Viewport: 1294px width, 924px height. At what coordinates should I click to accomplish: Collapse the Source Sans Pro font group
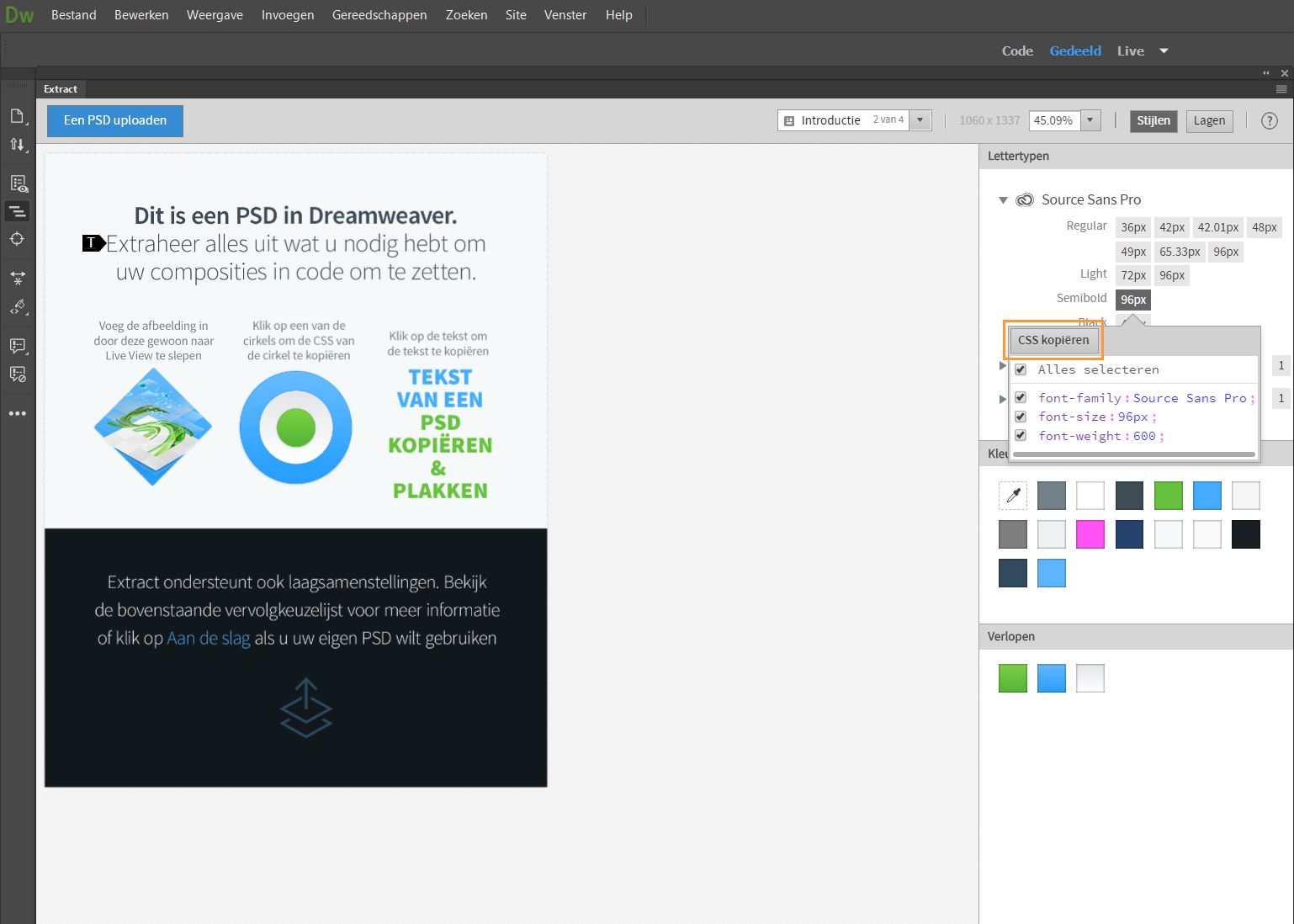click(1003, 200)
